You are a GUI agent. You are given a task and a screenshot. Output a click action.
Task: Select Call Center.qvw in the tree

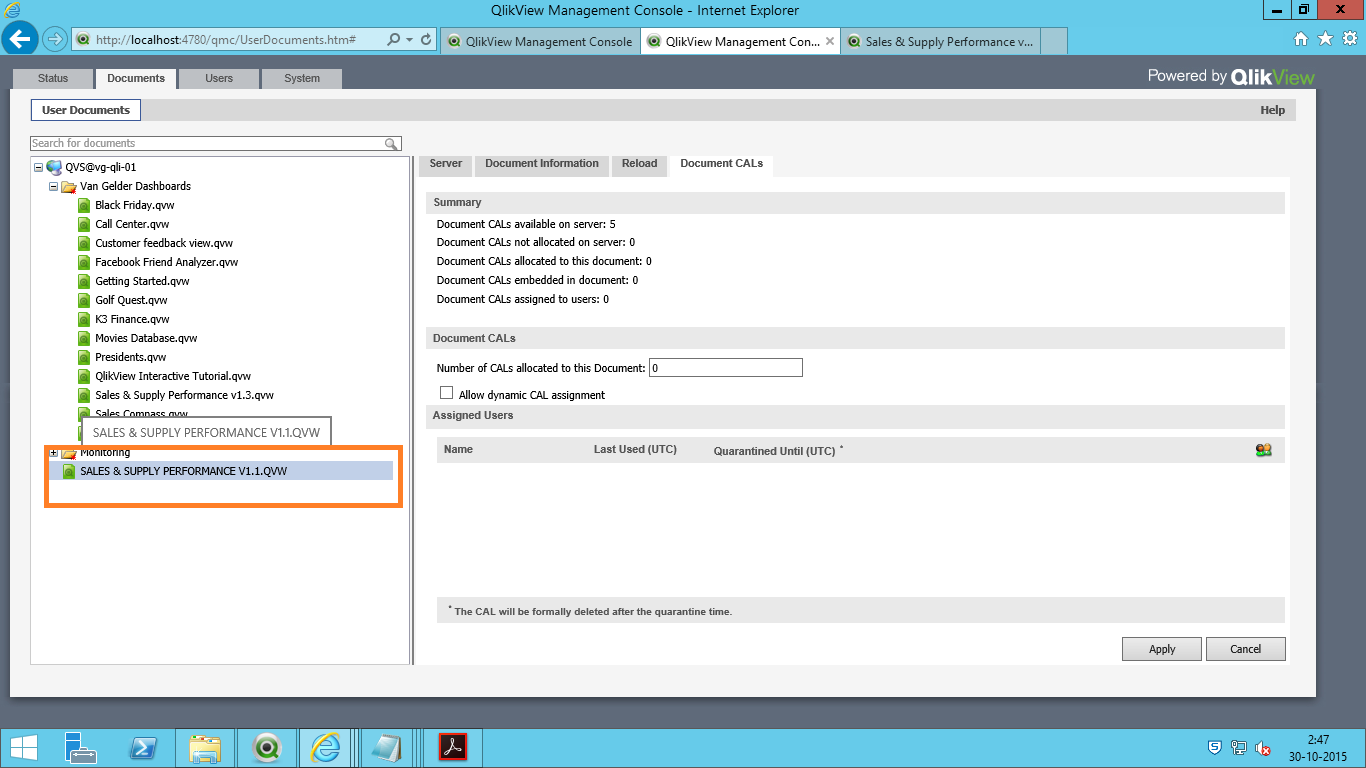pyautogui.click(x=132, y=224)
